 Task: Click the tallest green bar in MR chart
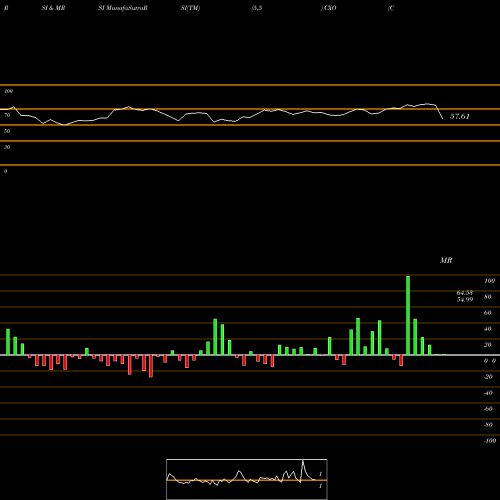(408, 315)
